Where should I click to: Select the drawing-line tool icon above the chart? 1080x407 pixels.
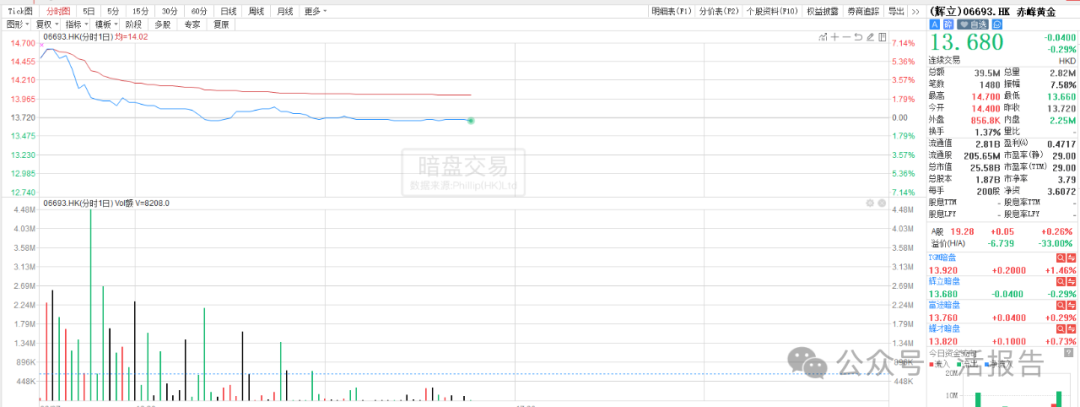point(822,37)
